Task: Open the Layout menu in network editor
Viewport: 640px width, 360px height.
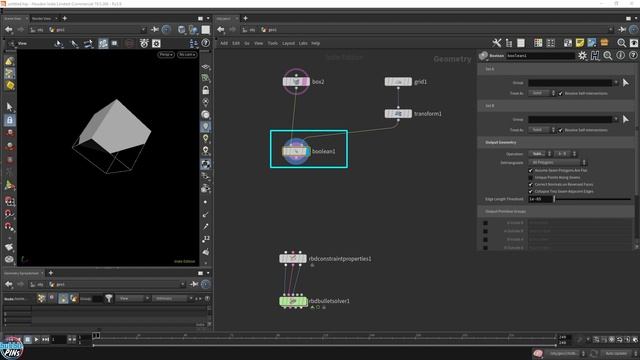Action: (288, 43)
